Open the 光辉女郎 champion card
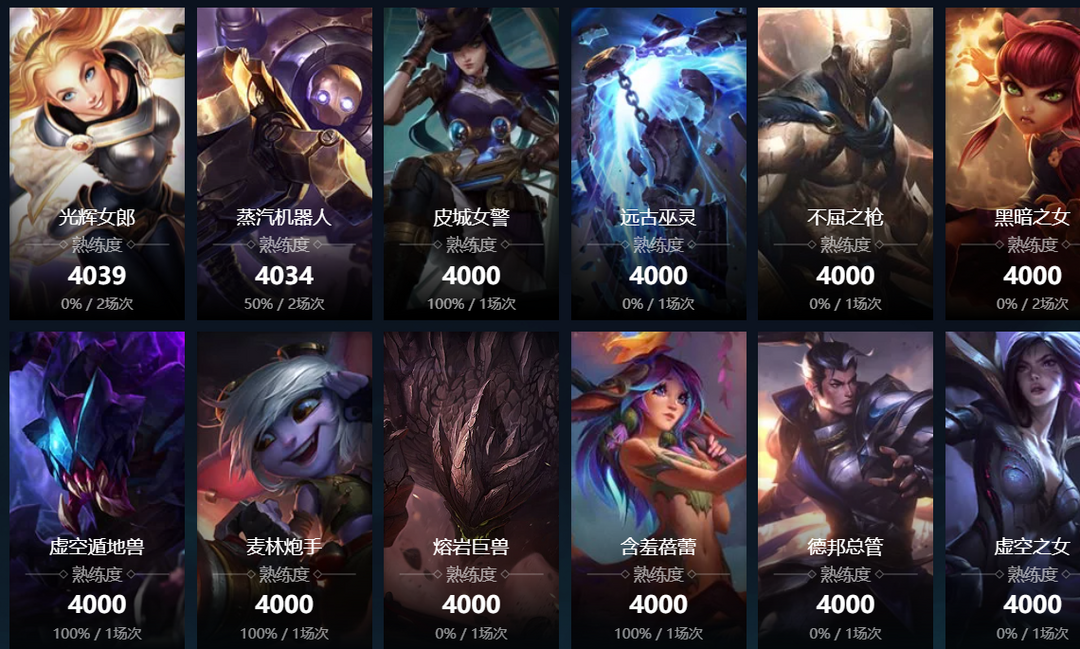1080x649 pixels. pyautogui.click(x=97, y=163)
